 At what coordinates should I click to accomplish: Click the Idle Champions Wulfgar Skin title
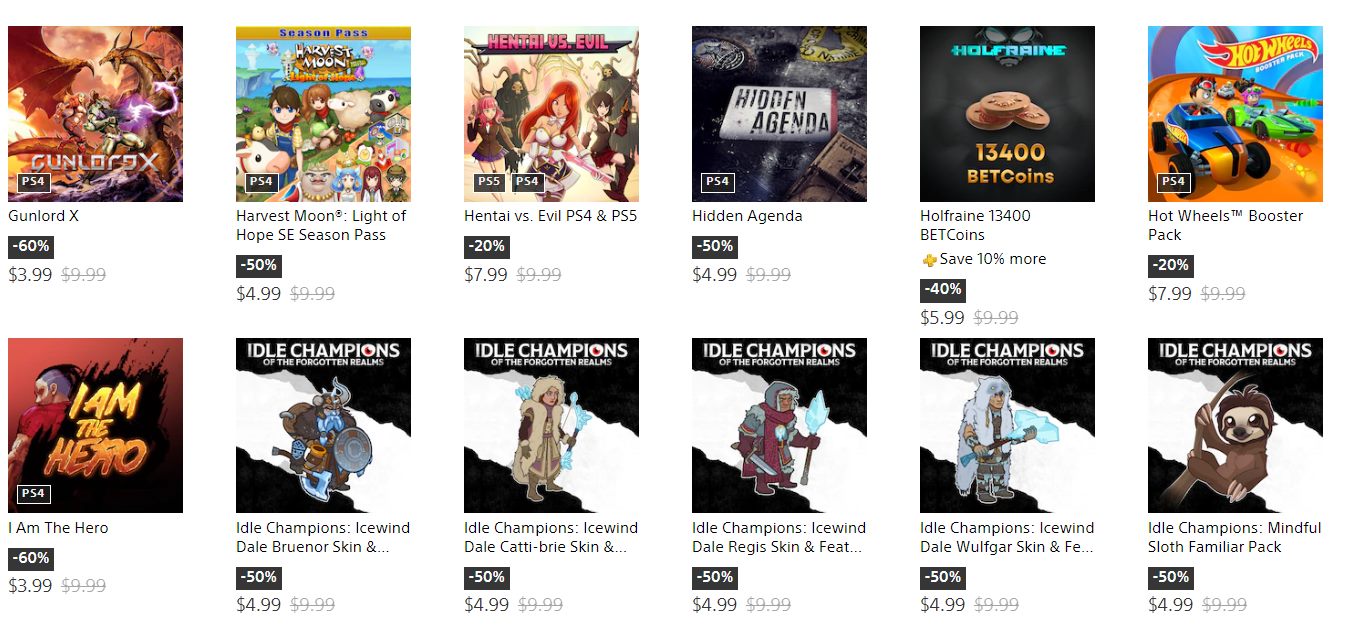point(1007,537)
